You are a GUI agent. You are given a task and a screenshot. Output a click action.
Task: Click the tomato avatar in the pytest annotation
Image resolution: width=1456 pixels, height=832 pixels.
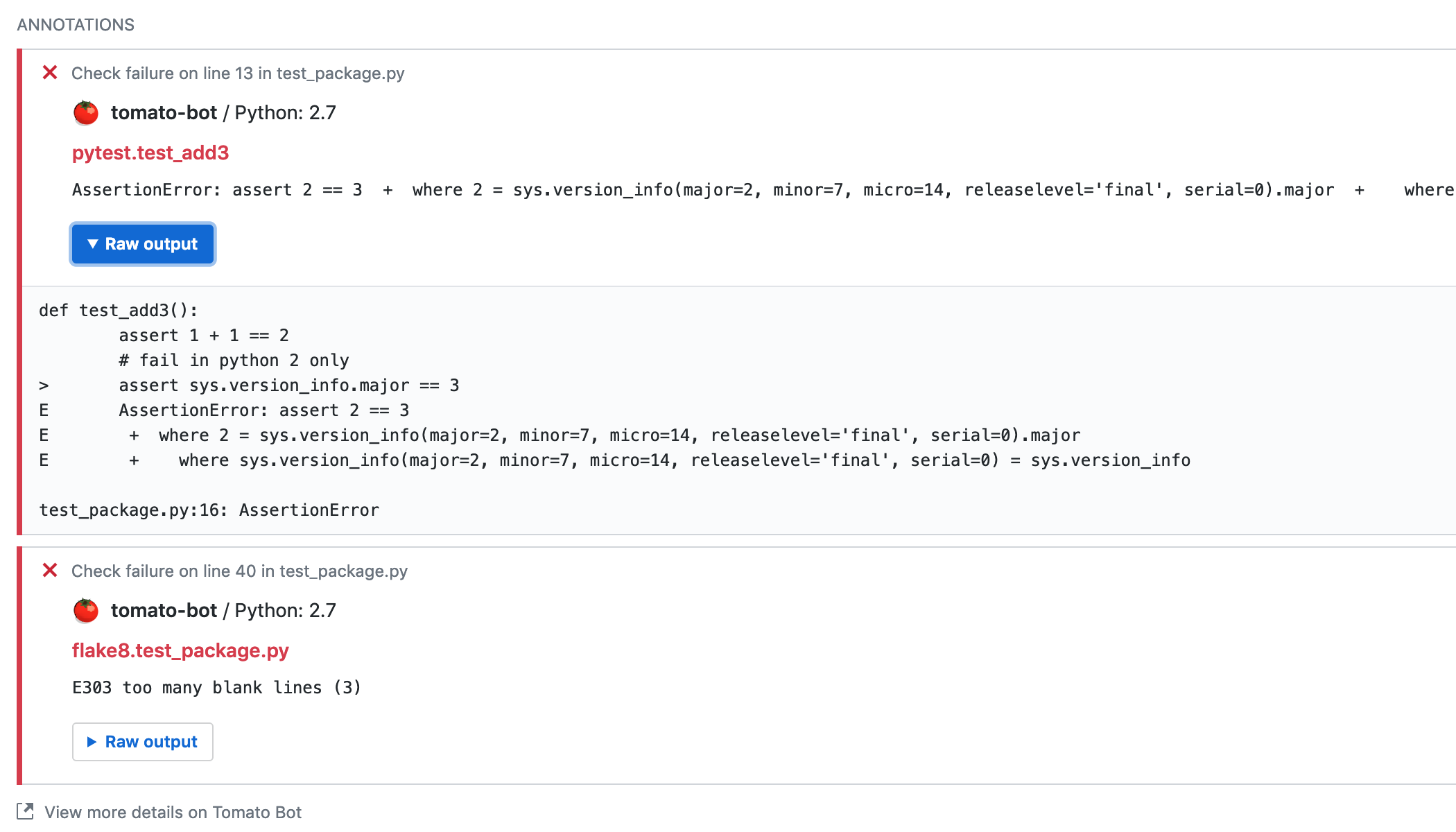point(86,112)
